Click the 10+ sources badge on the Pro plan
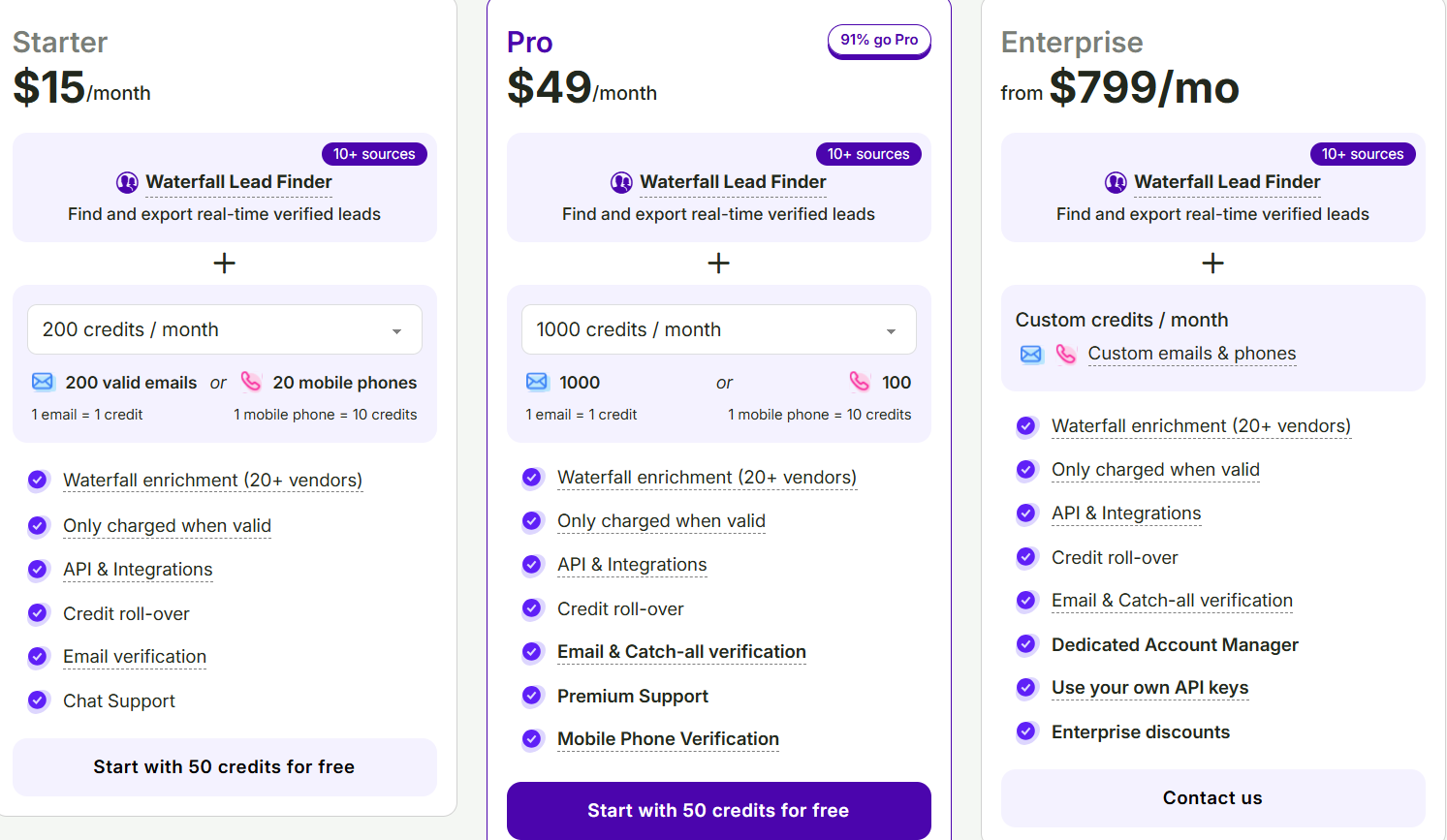 [x=868, y=153]
